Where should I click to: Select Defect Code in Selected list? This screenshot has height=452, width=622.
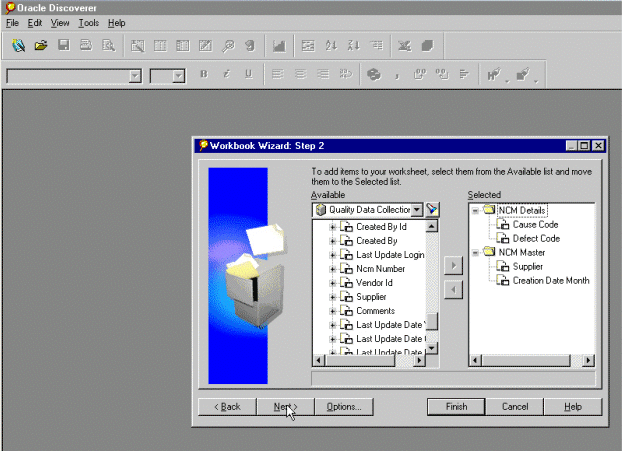pyautogui.click(x=536, y=239)
